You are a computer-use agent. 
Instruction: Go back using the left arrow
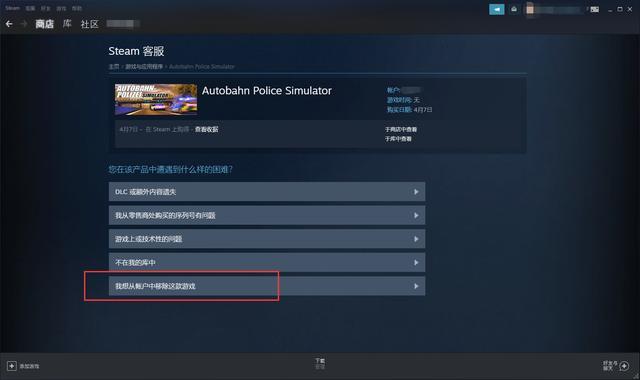pyautogui.click(x=9, y=24)
